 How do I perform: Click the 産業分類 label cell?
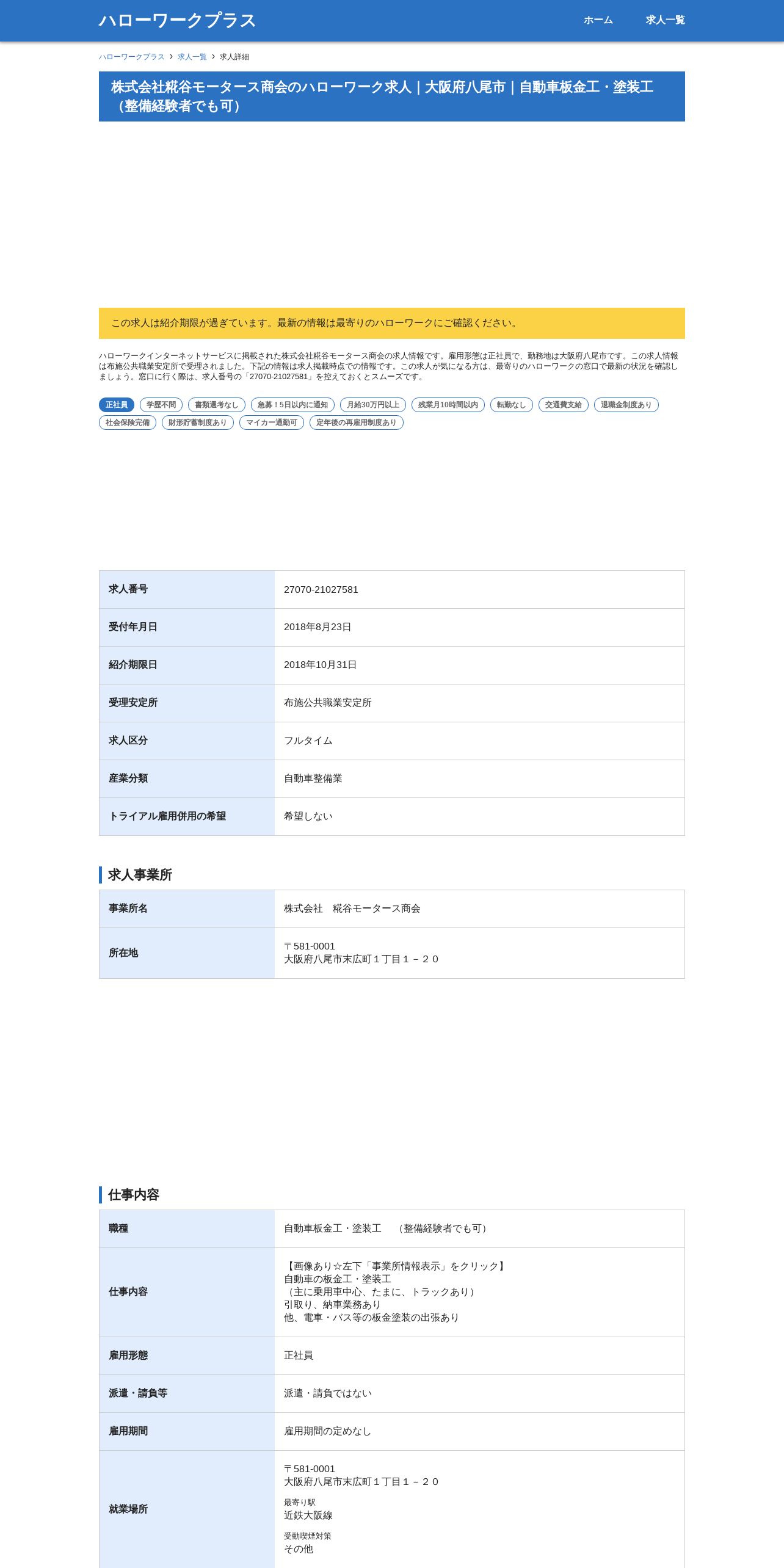tap(187, 779)
